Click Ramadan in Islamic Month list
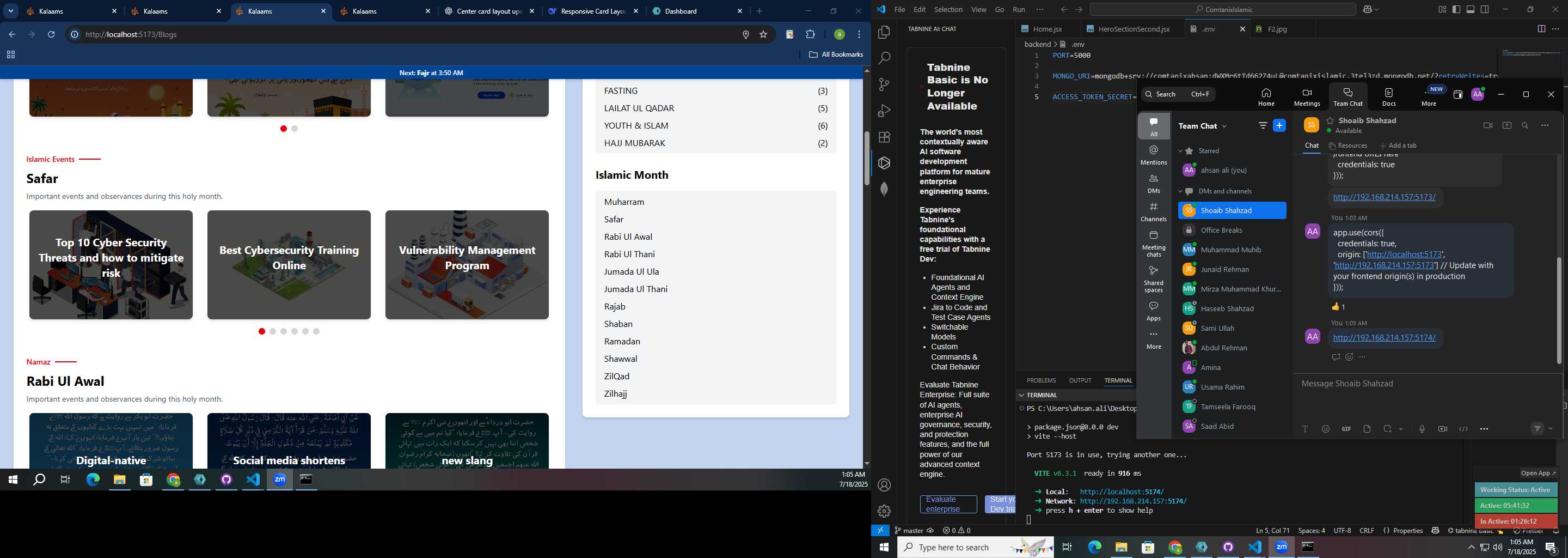The height and width of the screenshot is (558, 1568). coord(622,341)
